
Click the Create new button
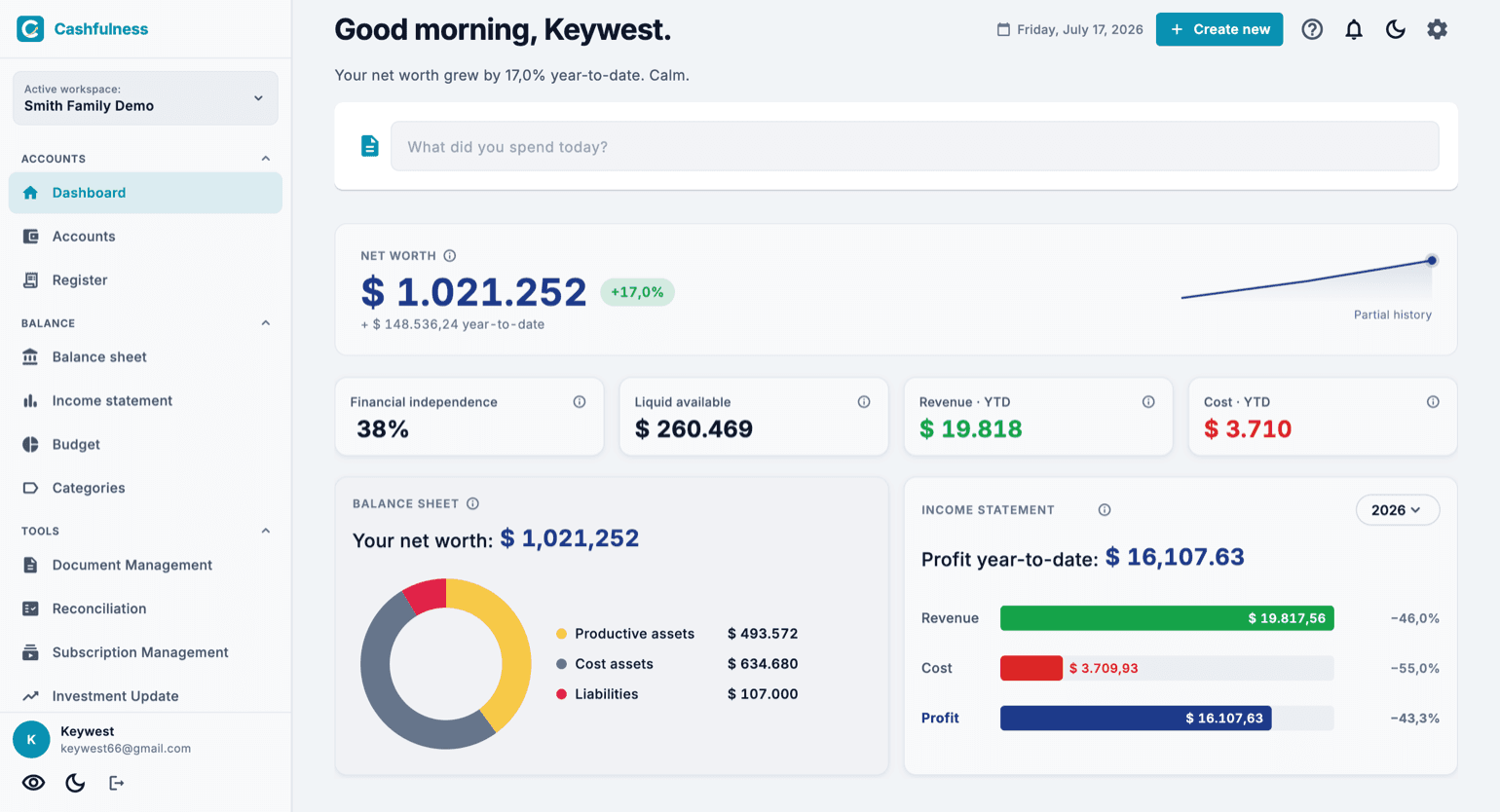click(1219, 29)
